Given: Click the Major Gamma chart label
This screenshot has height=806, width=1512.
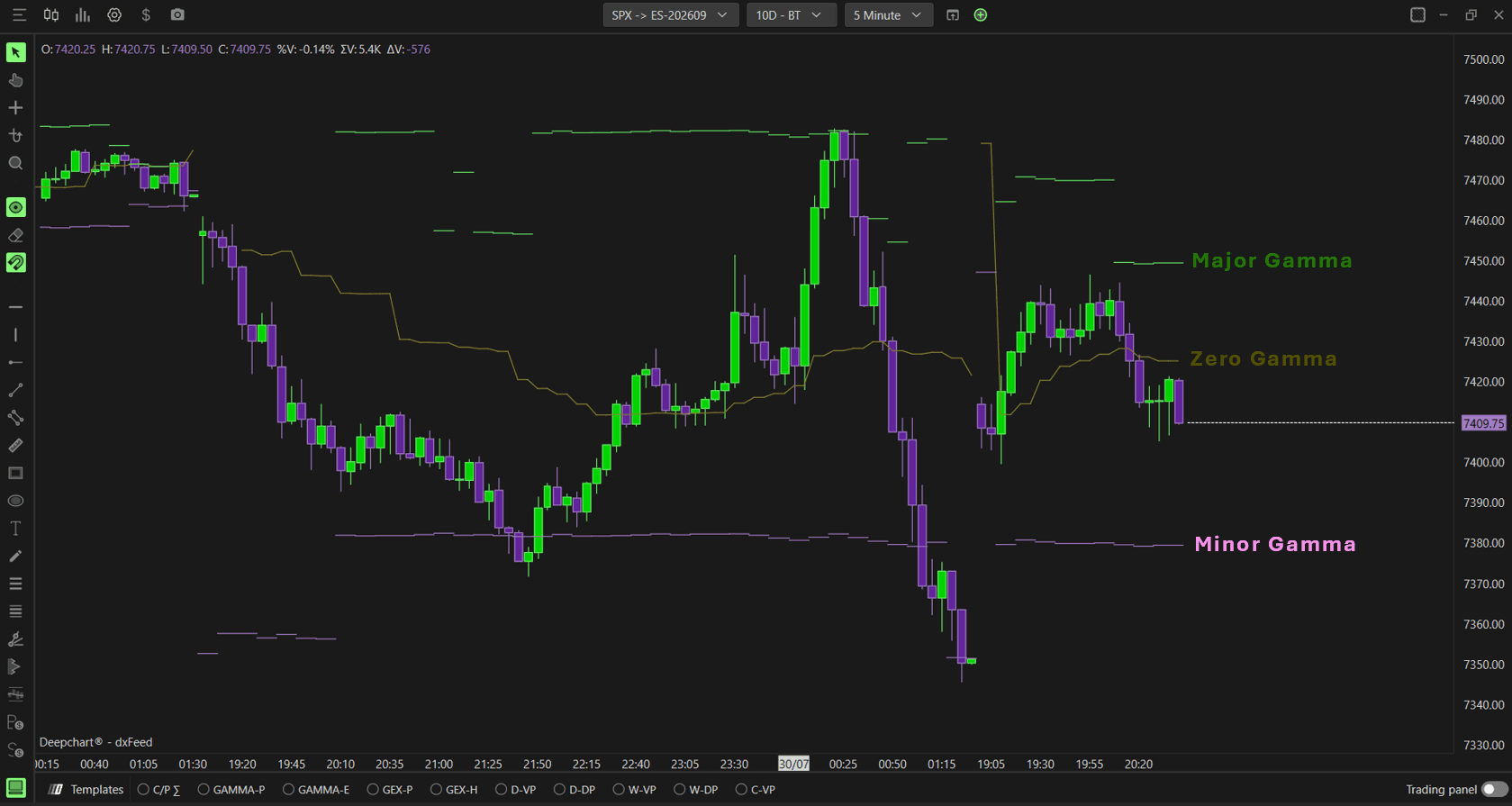Looking at the screenshot, I should coord(1272,261).
